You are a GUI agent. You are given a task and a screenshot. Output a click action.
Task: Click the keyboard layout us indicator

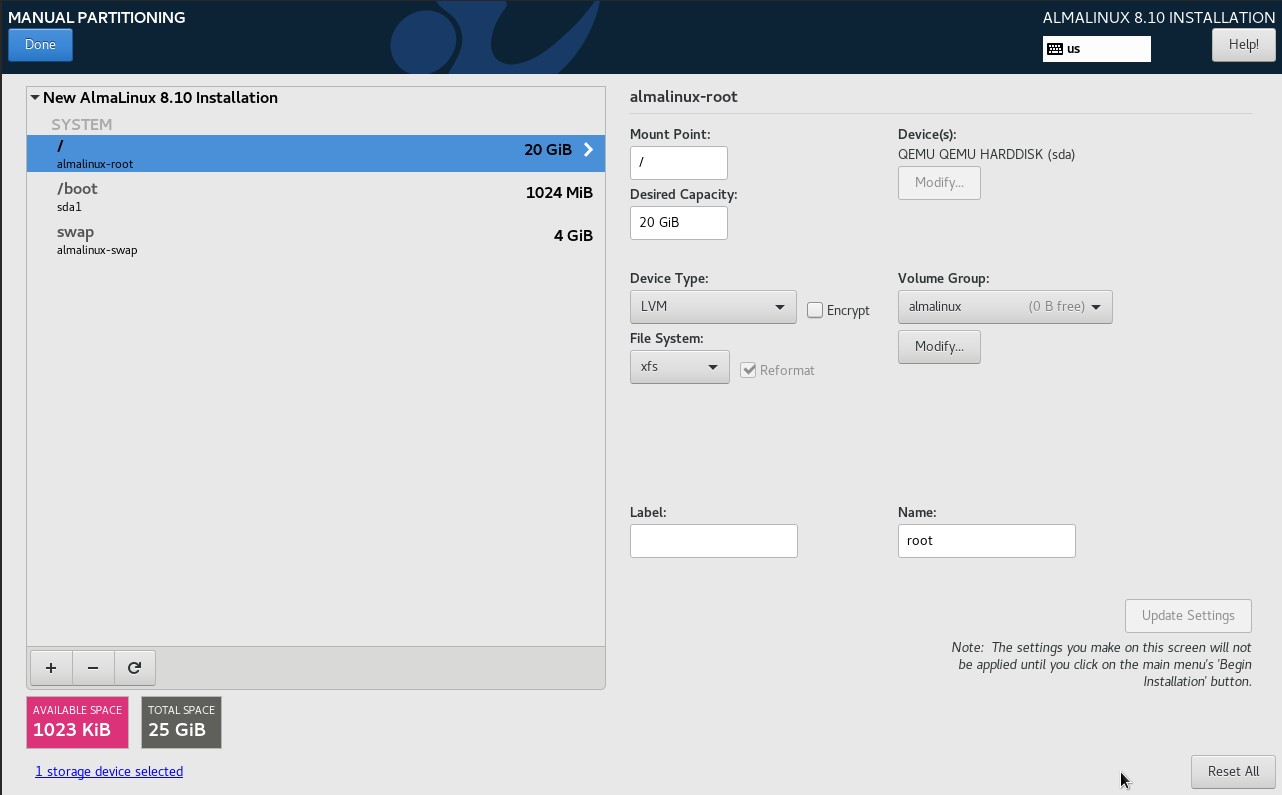point(1096,49)
